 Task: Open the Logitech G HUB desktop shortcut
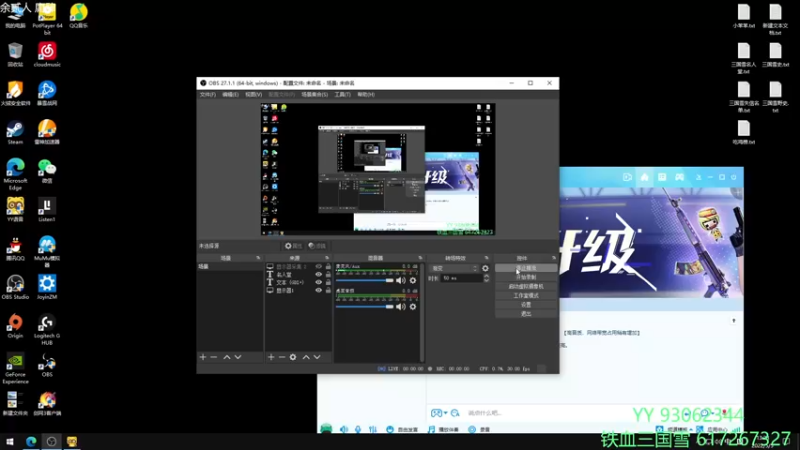pyautogui.click(x=47, y=329)
